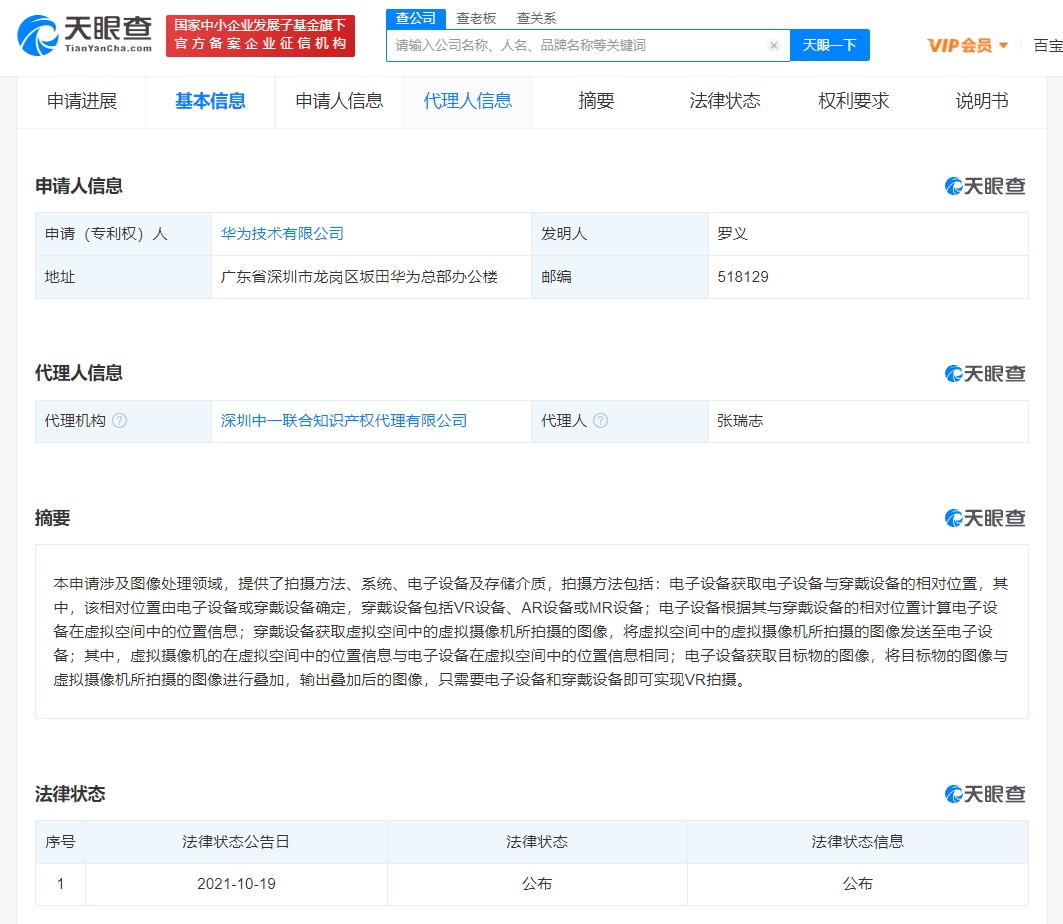
Task: Click the TianYanCha logo in header
Action: click(x=85, y=35)
